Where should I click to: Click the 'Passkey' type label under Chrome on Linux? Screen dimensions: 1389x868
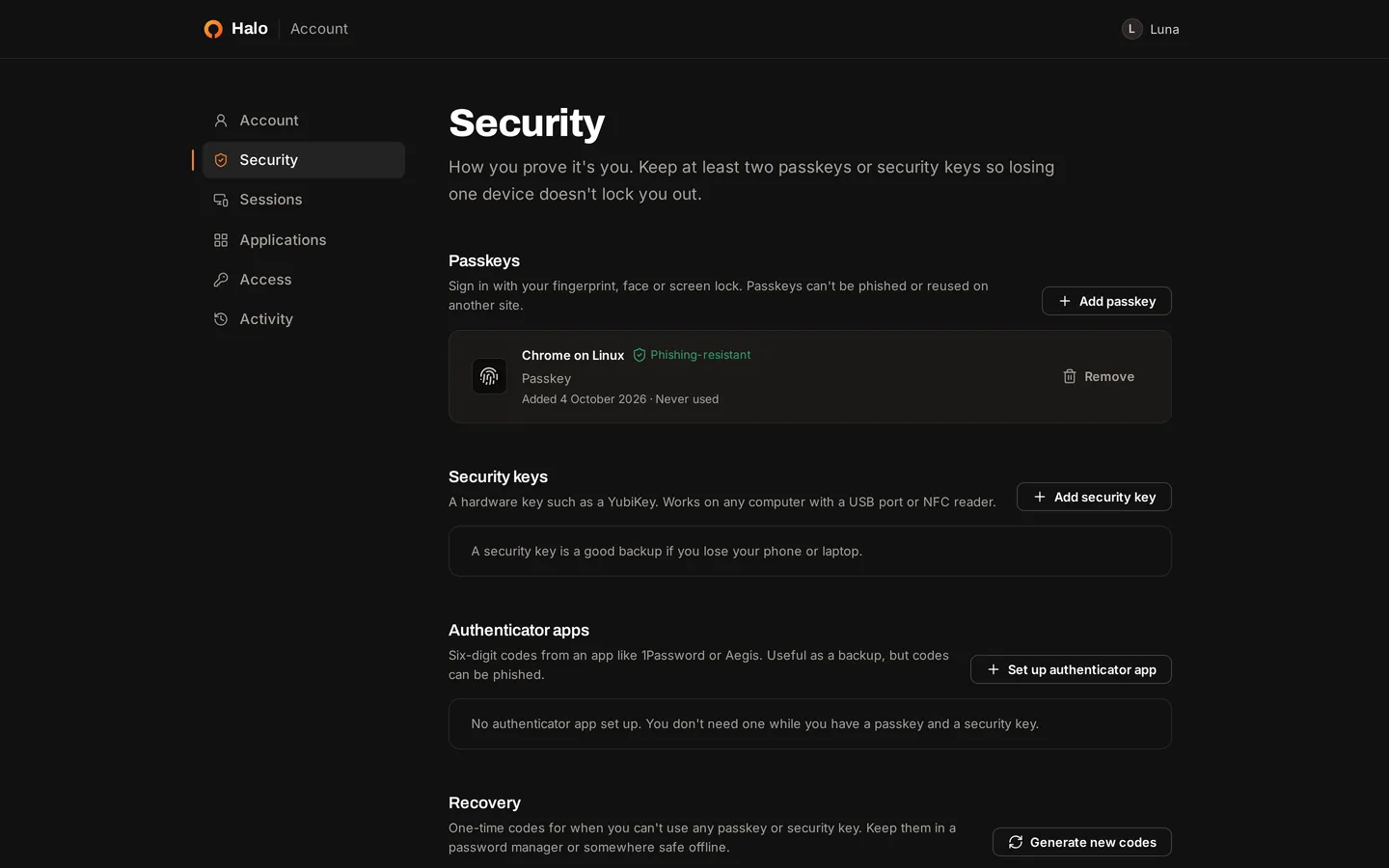[x=546, y=379]
